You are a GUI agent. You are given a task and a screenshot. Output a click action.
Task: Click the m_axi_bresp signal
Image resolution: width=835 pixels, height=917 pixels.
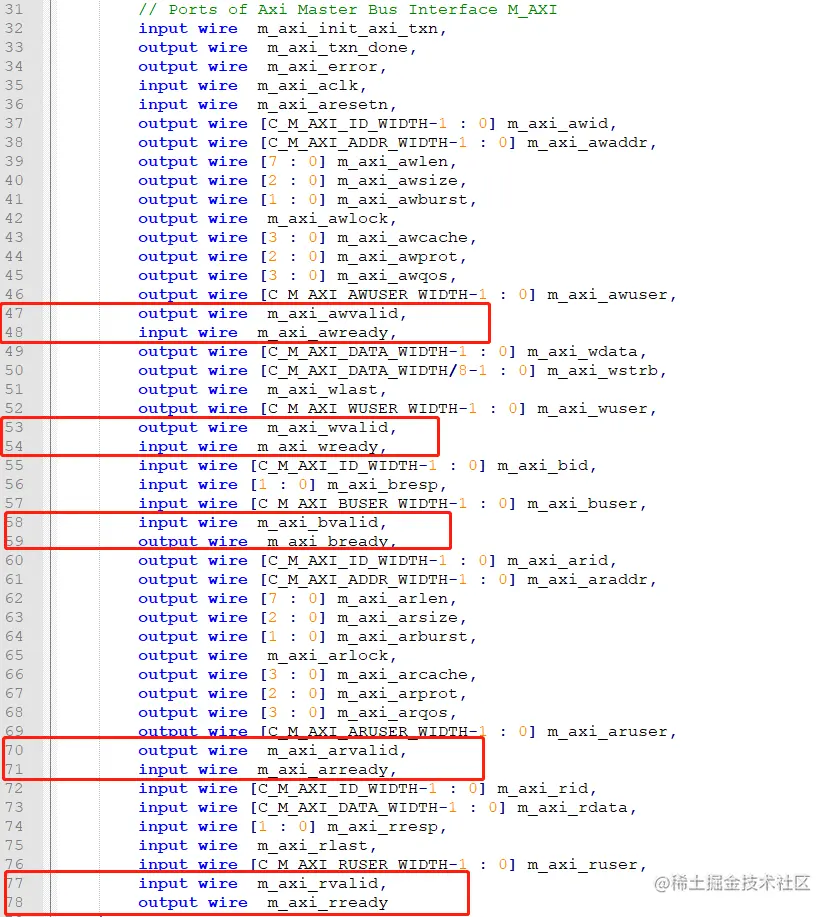pos(382,485)
